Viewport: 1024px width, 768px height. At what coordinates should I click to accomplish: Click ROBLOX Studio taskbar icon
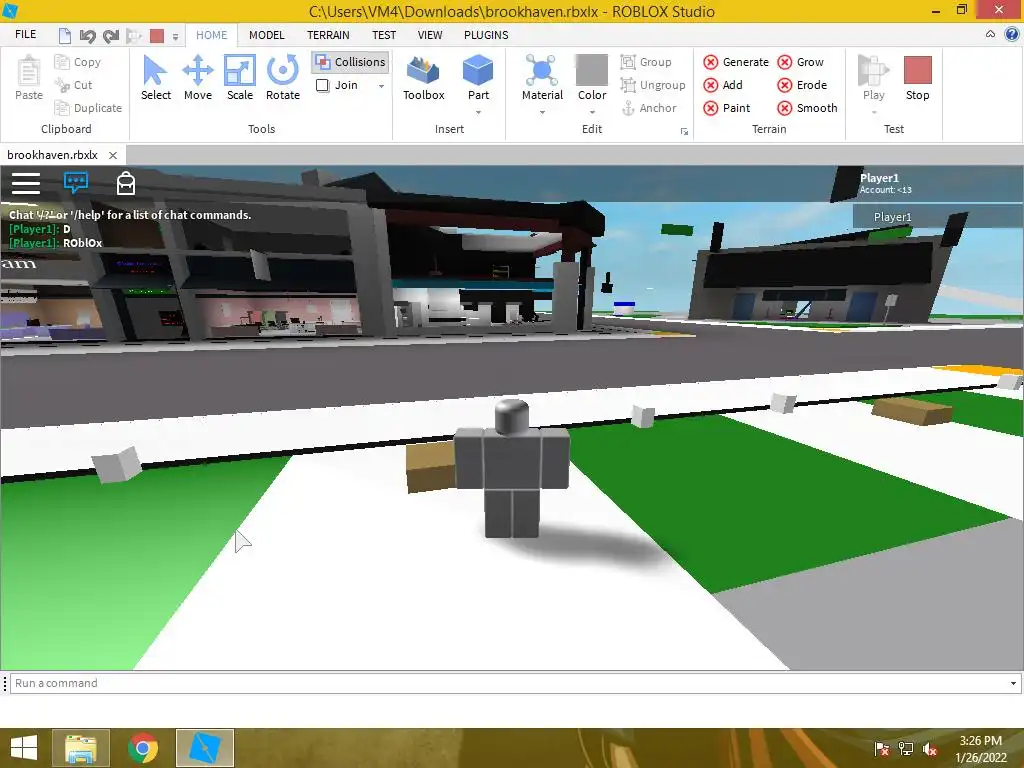click(205, 748)
